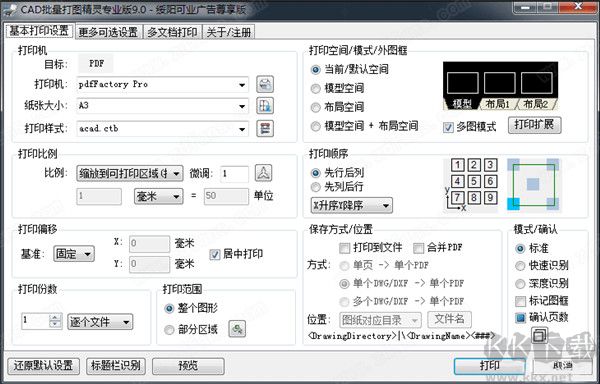
Task: Open the X升序Y降序 dropdown
Action: [352, 206]
